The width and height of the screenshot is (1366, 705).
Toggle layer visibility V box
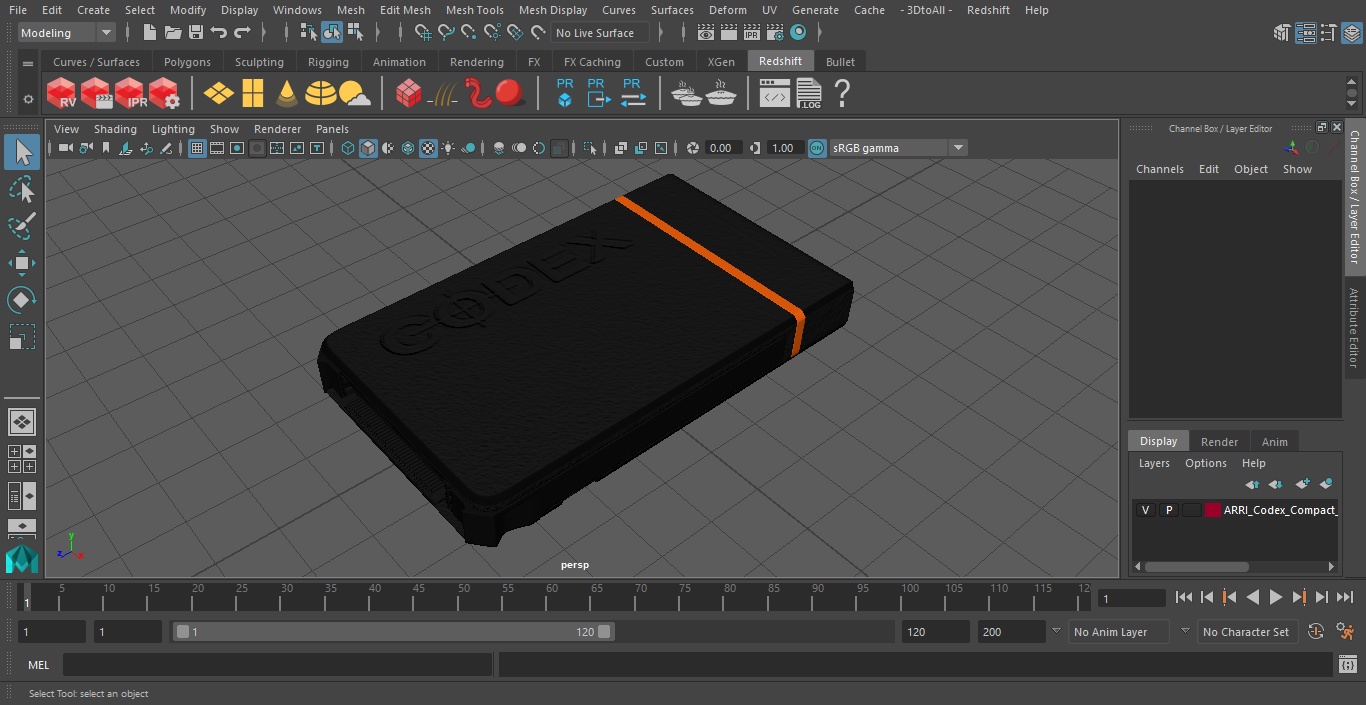pos(1145,510)
